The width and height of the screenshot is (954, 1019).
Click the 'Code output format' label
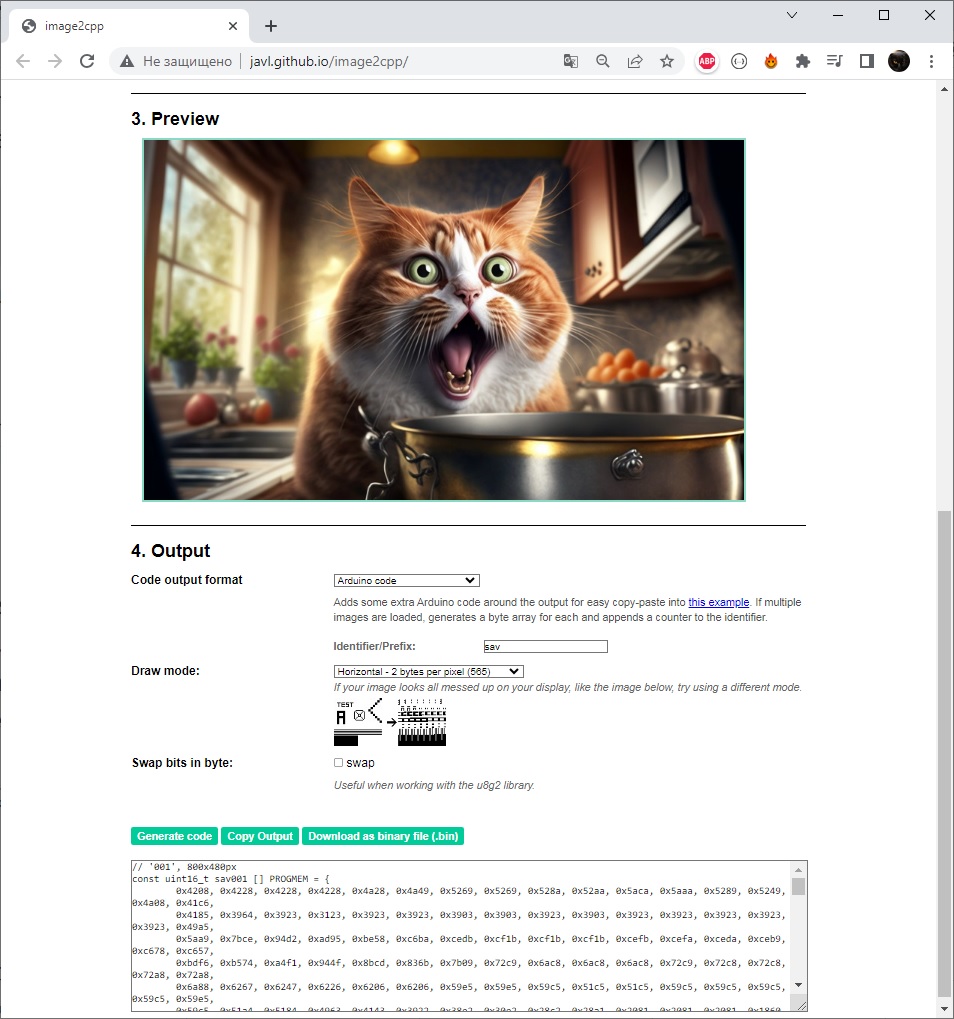point(187,580)
